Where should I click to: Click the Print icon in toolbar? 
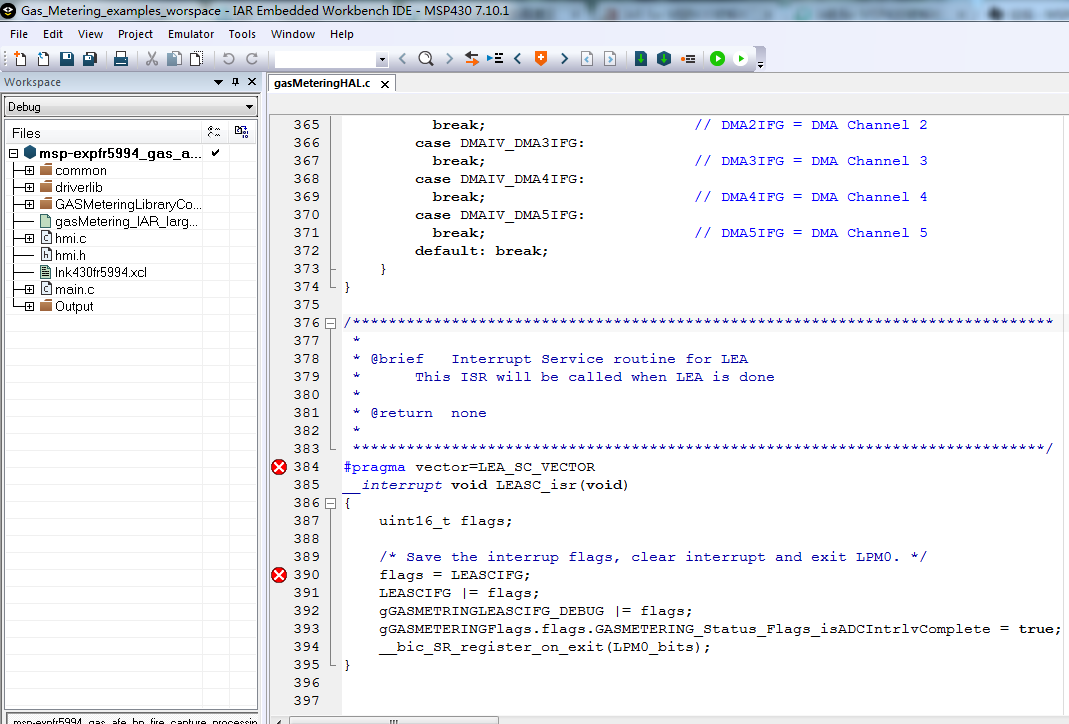click(121, 59)
